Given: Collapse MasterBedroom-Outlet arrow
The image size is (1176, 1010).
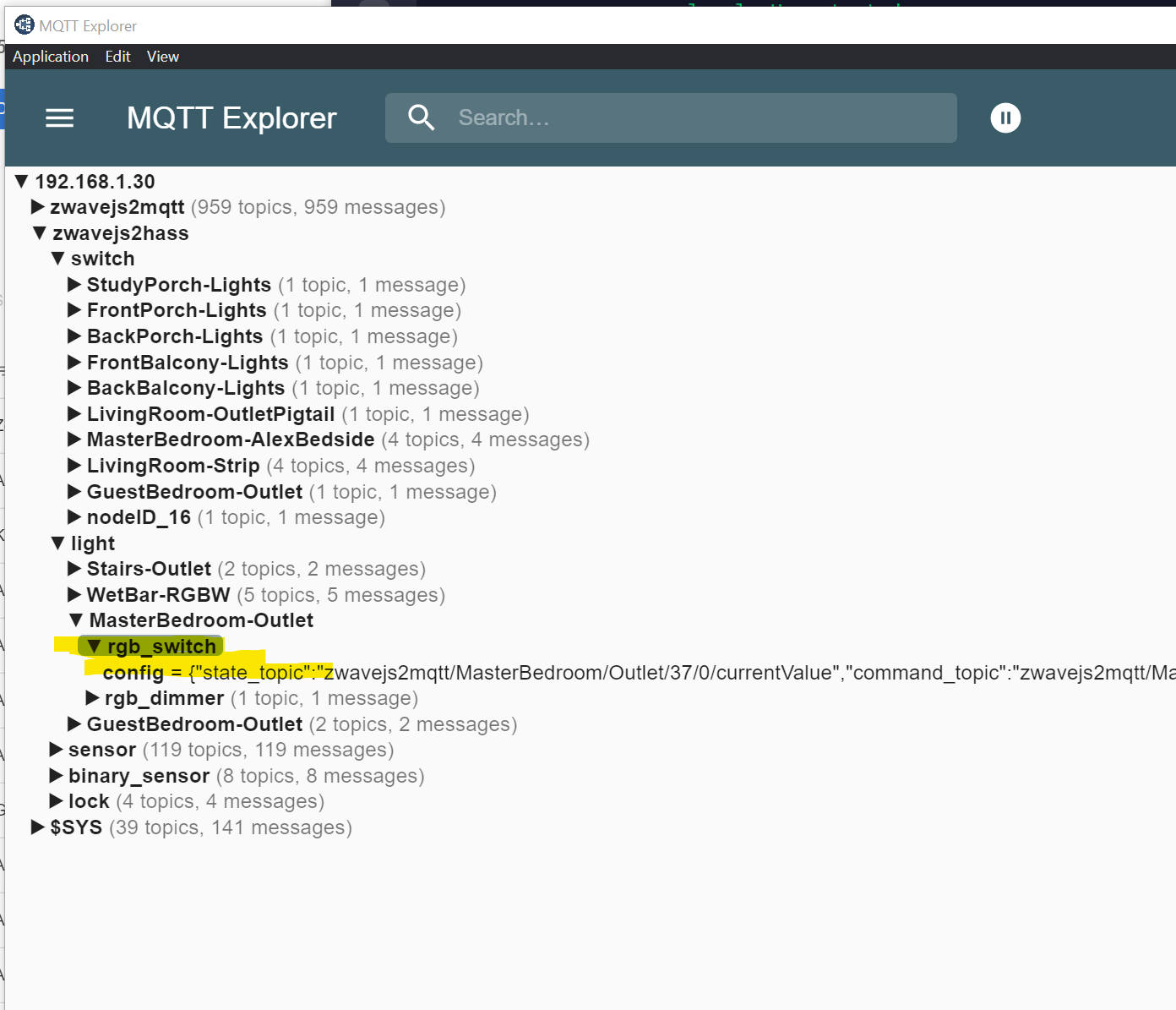Looking at the screenshot, I should coord(76,620).
